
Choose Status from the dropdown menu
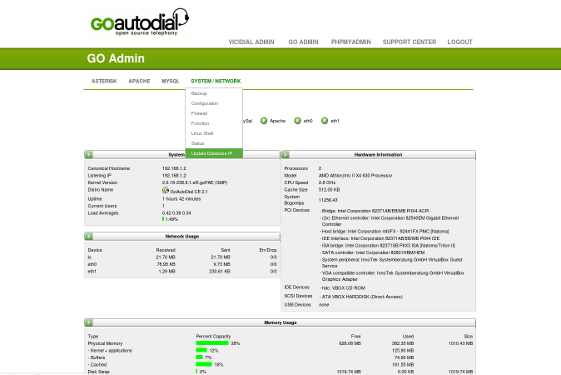[214, 143]
